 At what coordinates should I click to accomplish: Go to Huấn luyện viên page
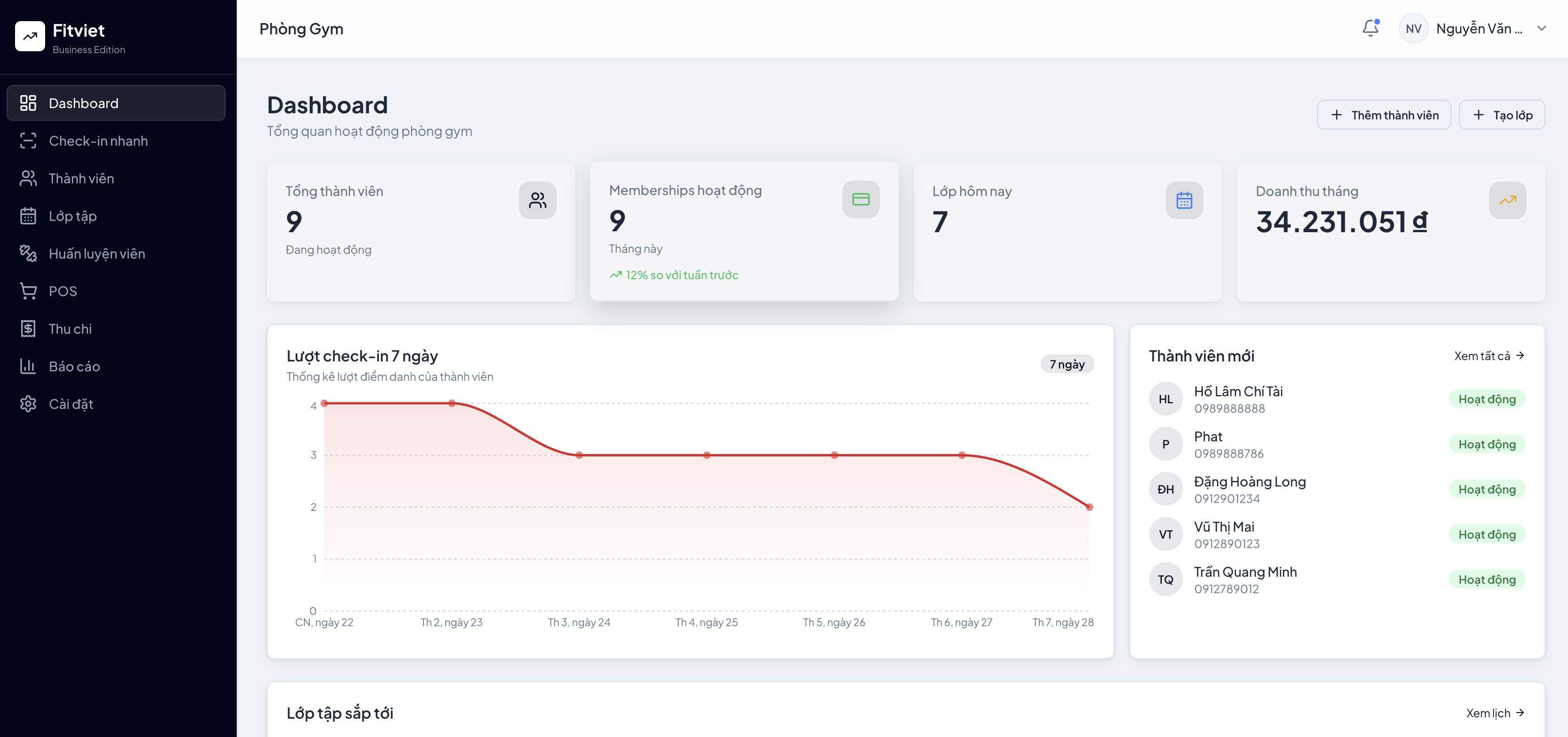(97, 253)
